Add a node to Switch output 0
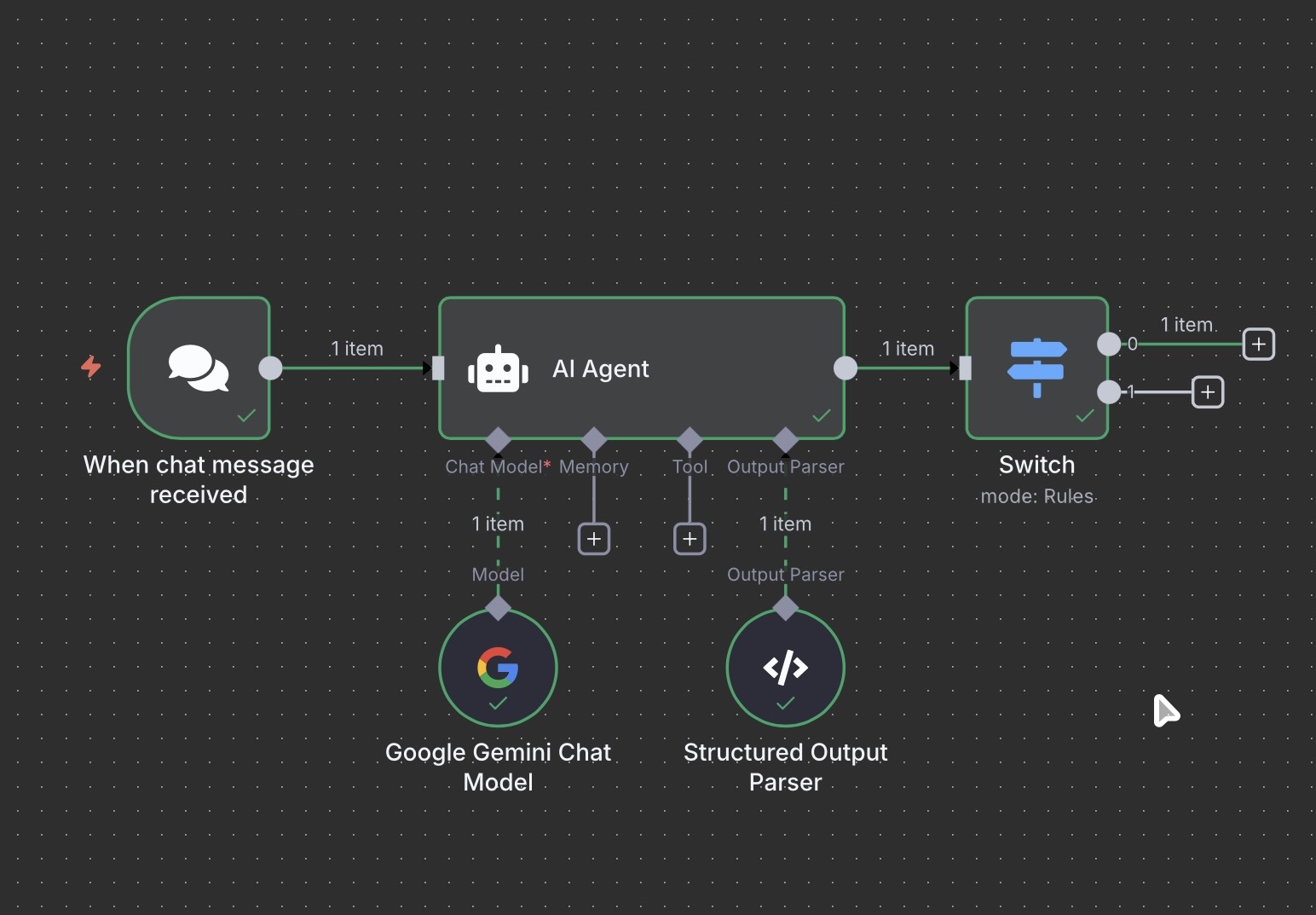 [x=1258, y=345]
